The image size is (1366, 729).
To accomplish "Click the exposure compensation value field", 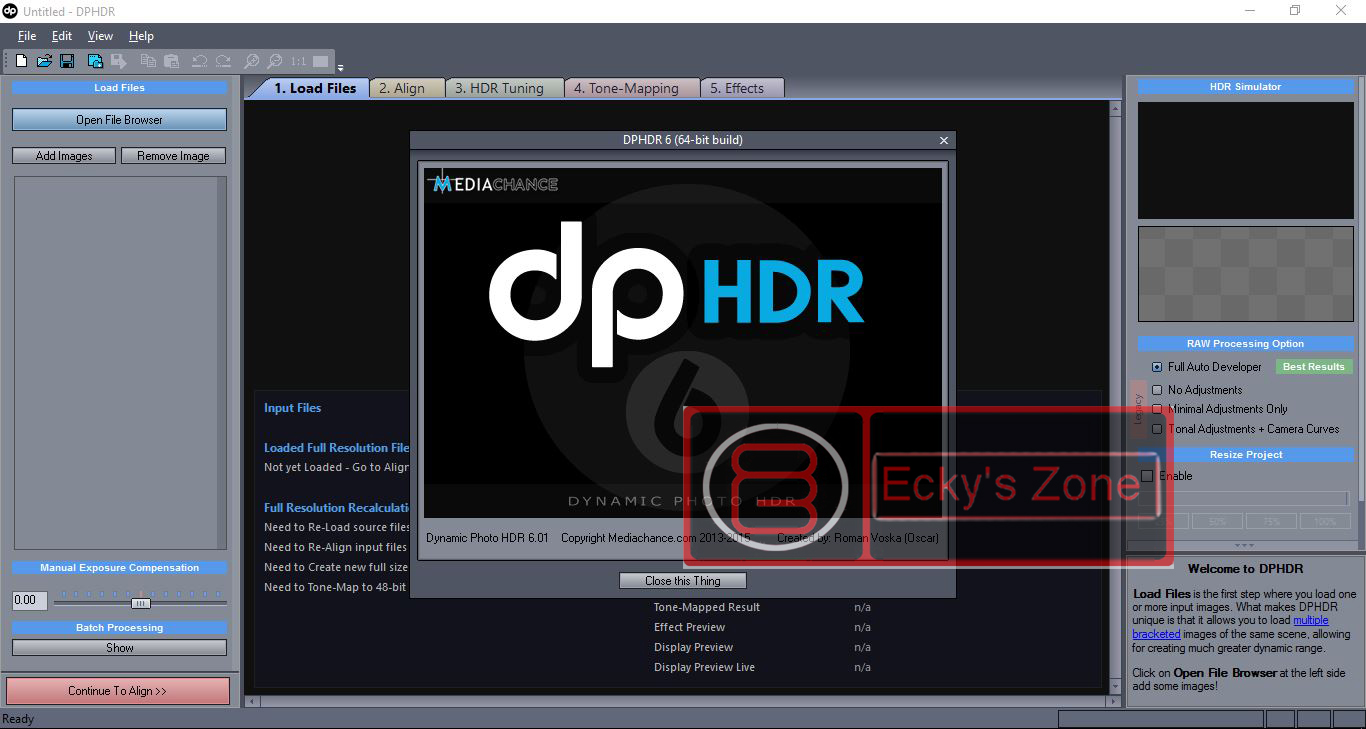I will tap(29, 601).
